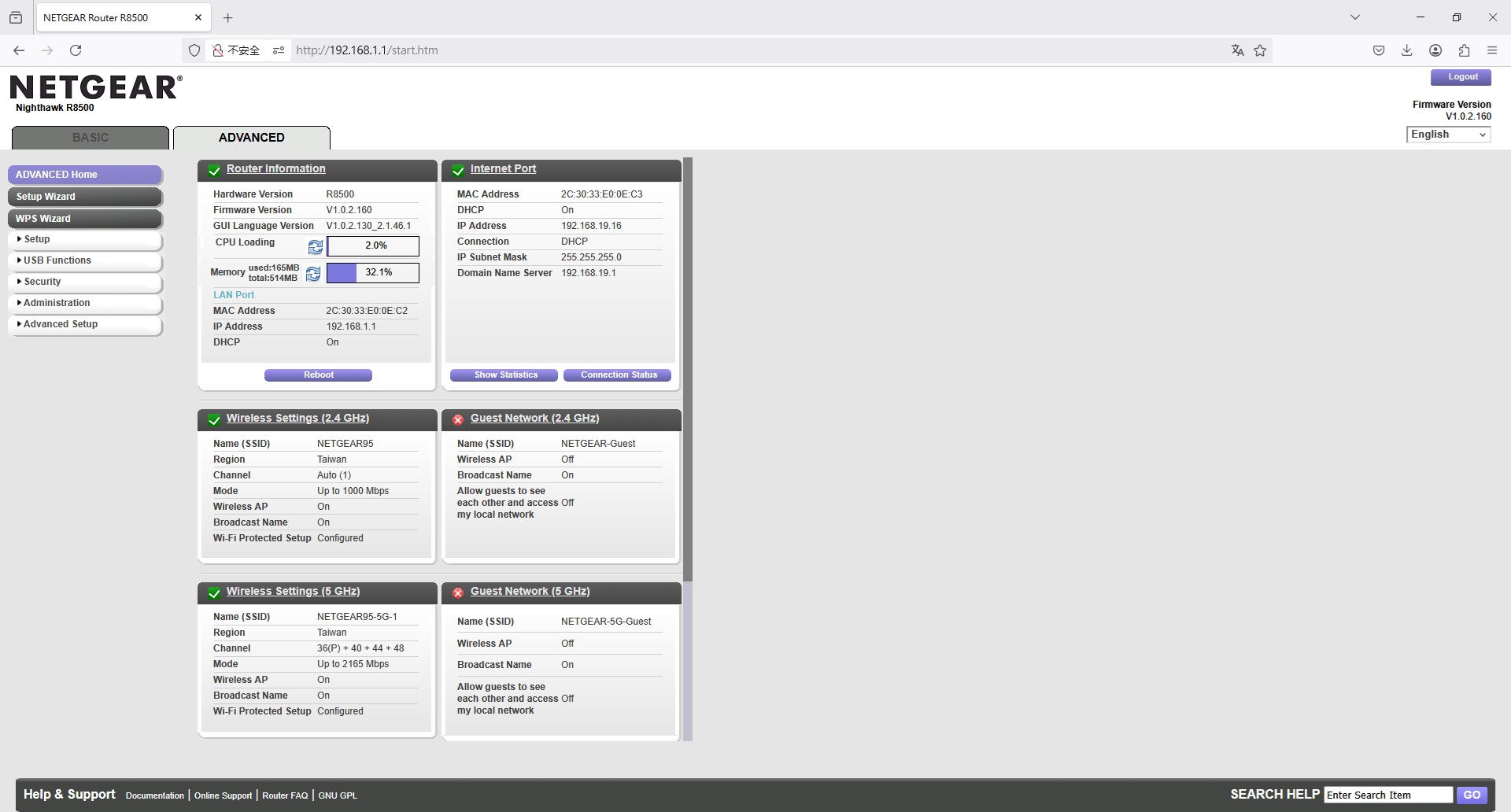Click the Connection Status button

(617, 375)
